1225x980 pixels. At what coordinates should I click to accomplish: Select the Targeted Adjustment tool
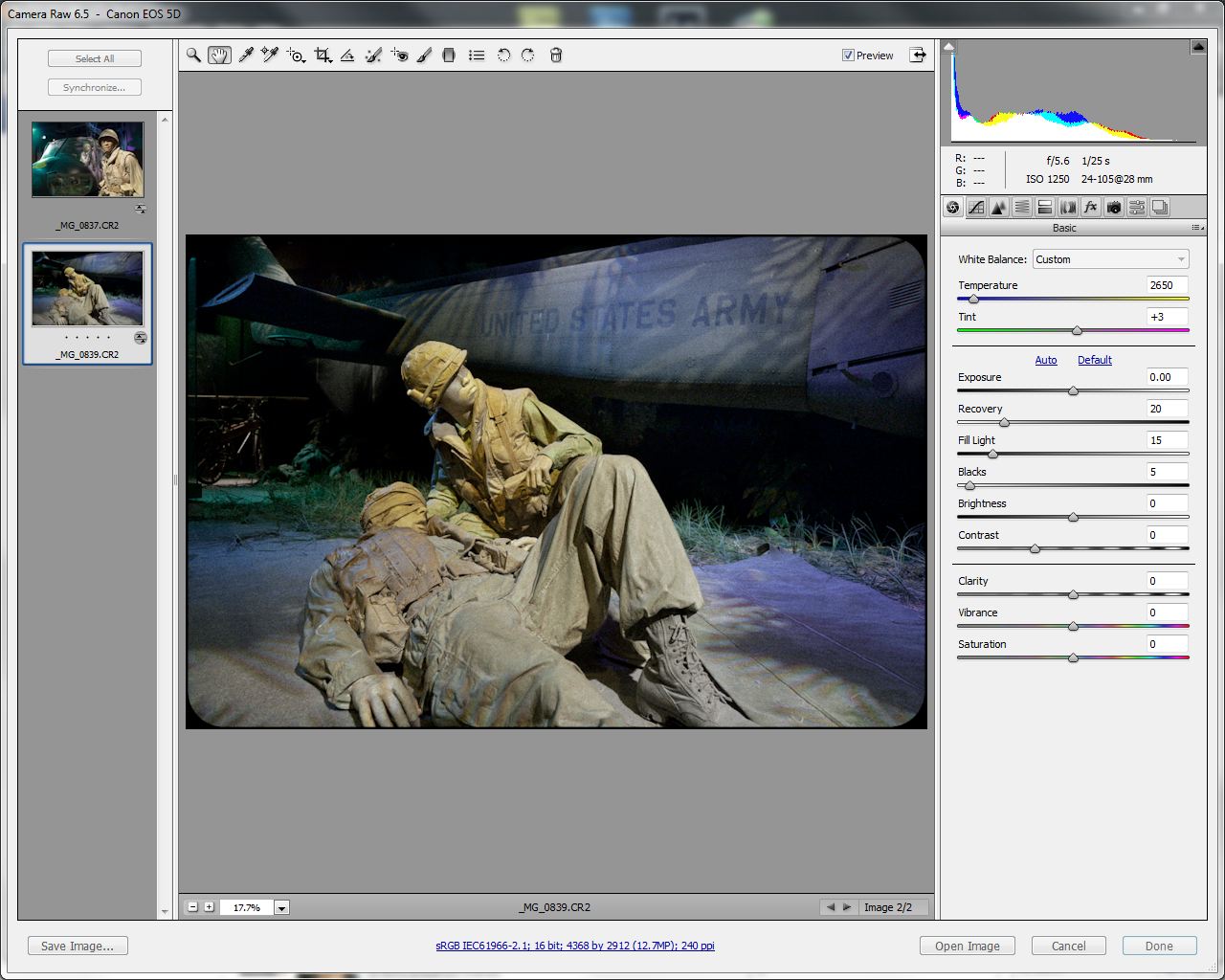point(296,56)
